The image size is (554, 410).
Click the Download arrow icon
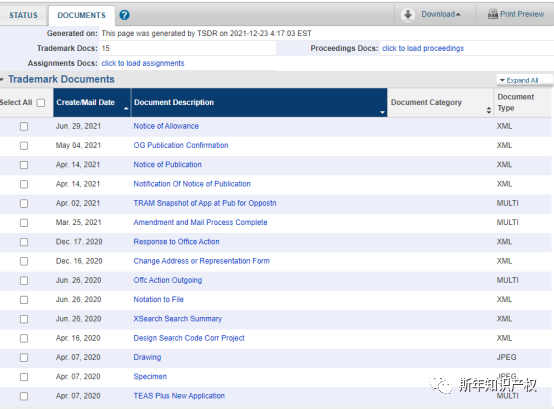coord(408,14)
